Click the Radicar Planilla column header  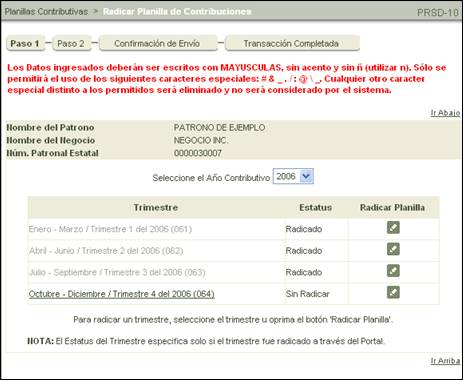pos(392,207)
